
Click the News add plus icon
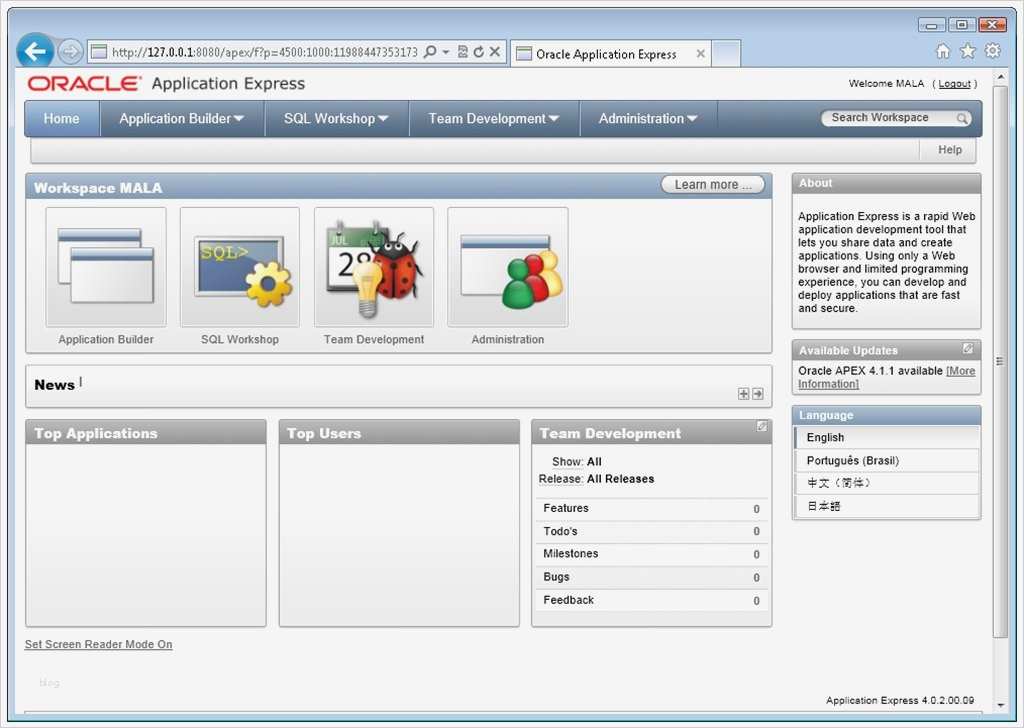click(743, 394)
